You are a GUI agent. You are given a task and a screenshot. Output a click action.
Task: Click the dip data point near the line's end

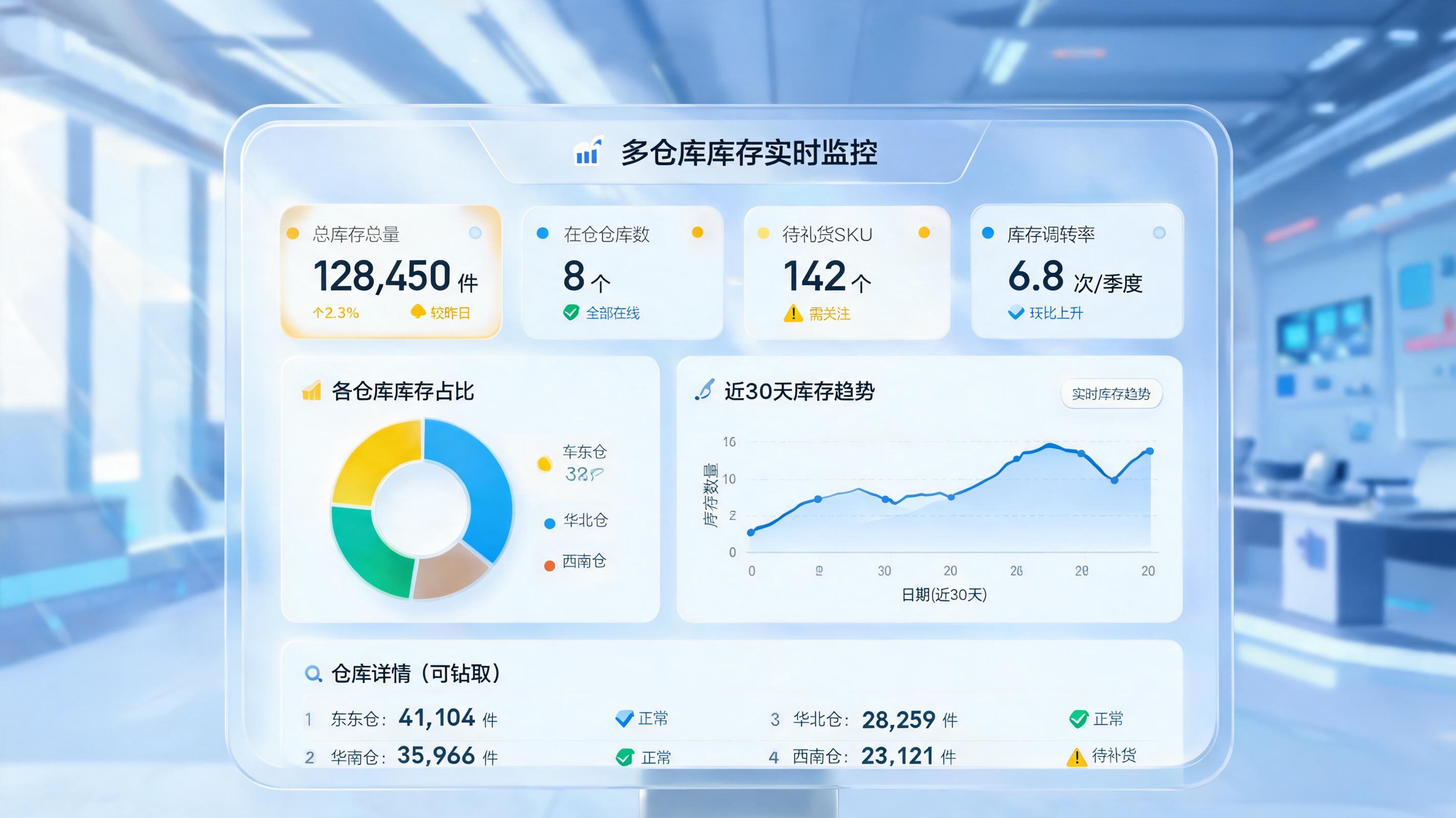(1114, 480)
